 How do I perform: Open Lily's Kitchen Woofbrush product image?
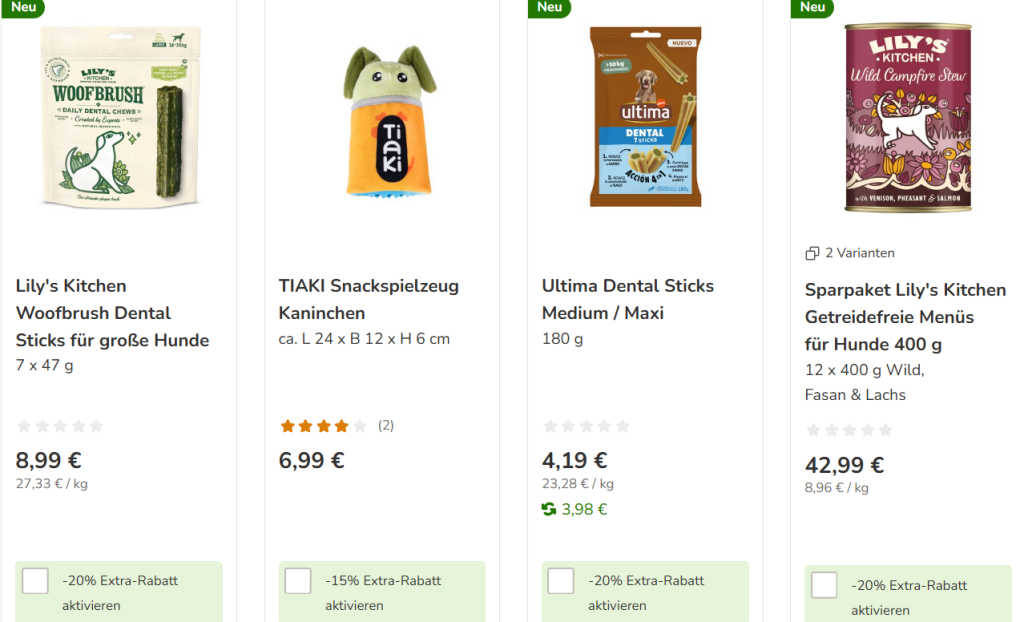coord(119,119)
